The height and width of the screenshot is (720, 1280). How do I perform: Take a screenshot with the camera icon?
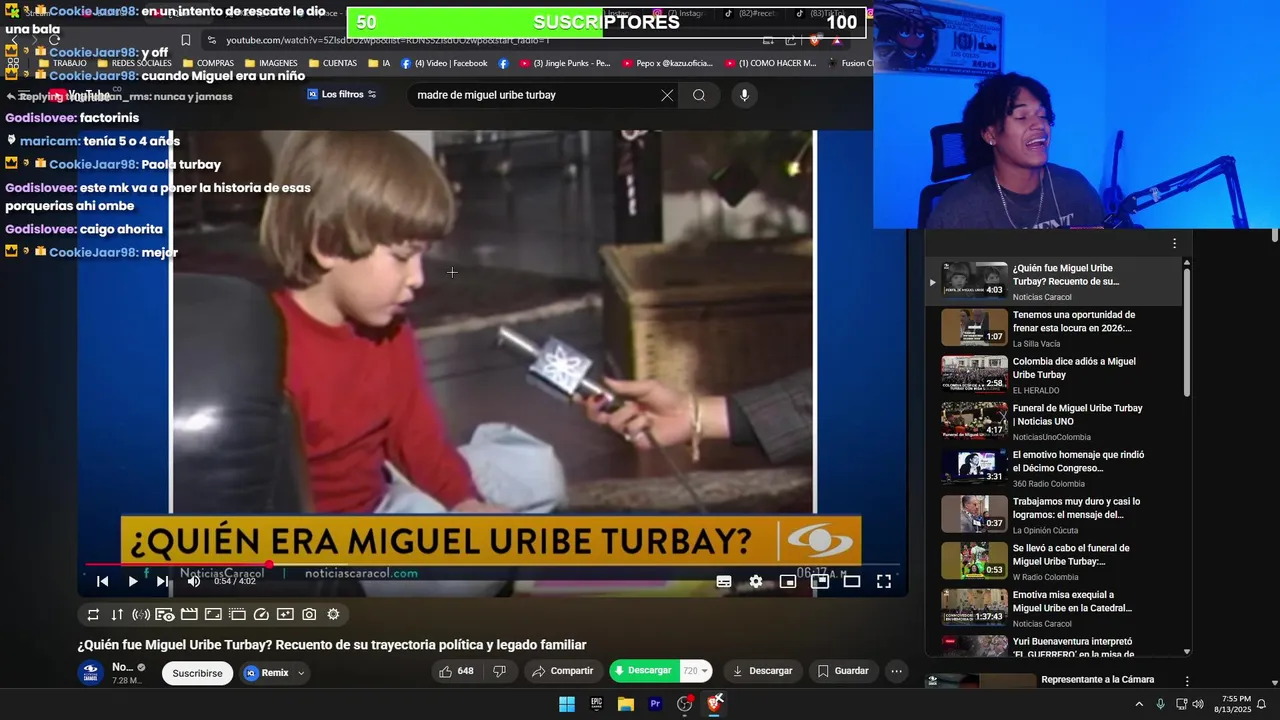pos(309,614)
